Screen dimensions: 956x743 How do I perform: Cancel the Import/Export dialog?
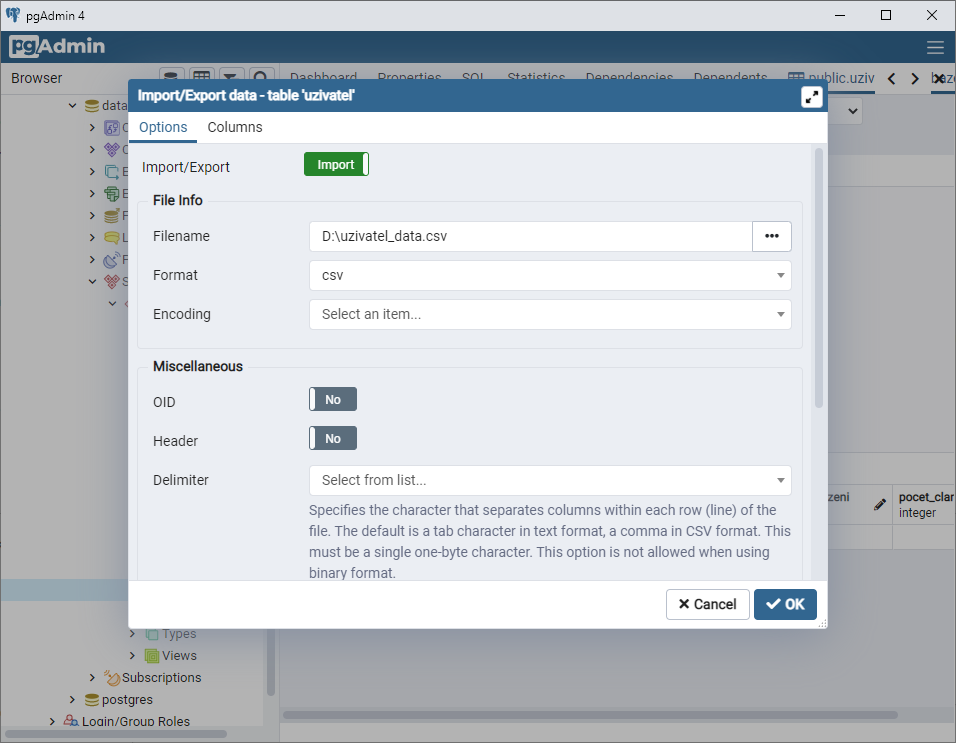click(707, 604)
